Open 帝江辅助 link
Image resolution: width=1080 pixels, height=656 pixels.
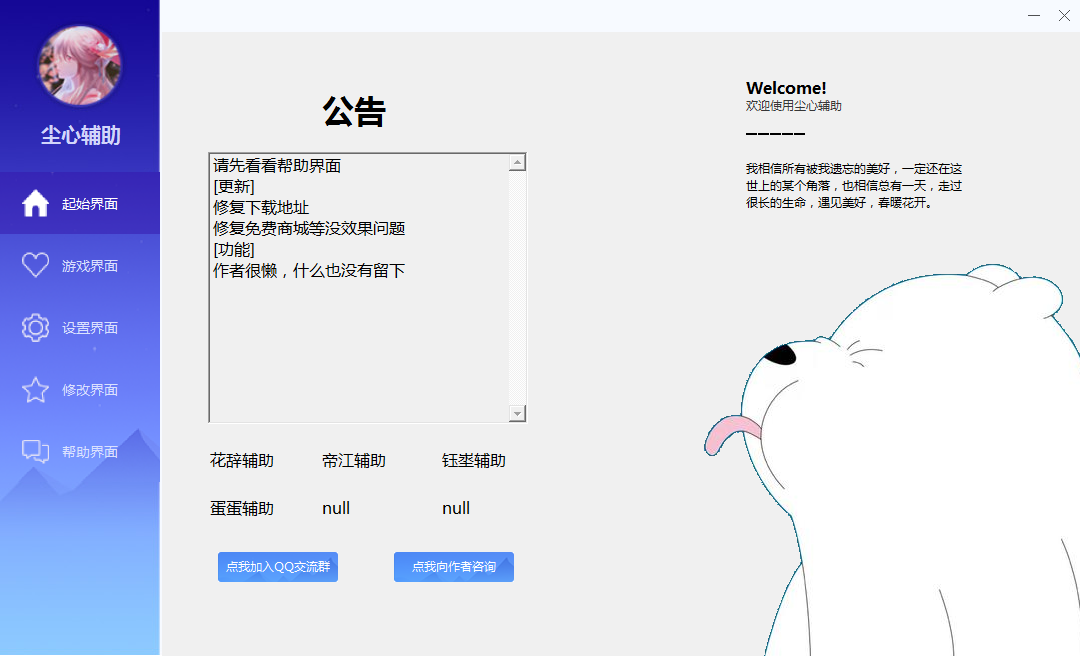pyautogui.click(x=354, y=460)
